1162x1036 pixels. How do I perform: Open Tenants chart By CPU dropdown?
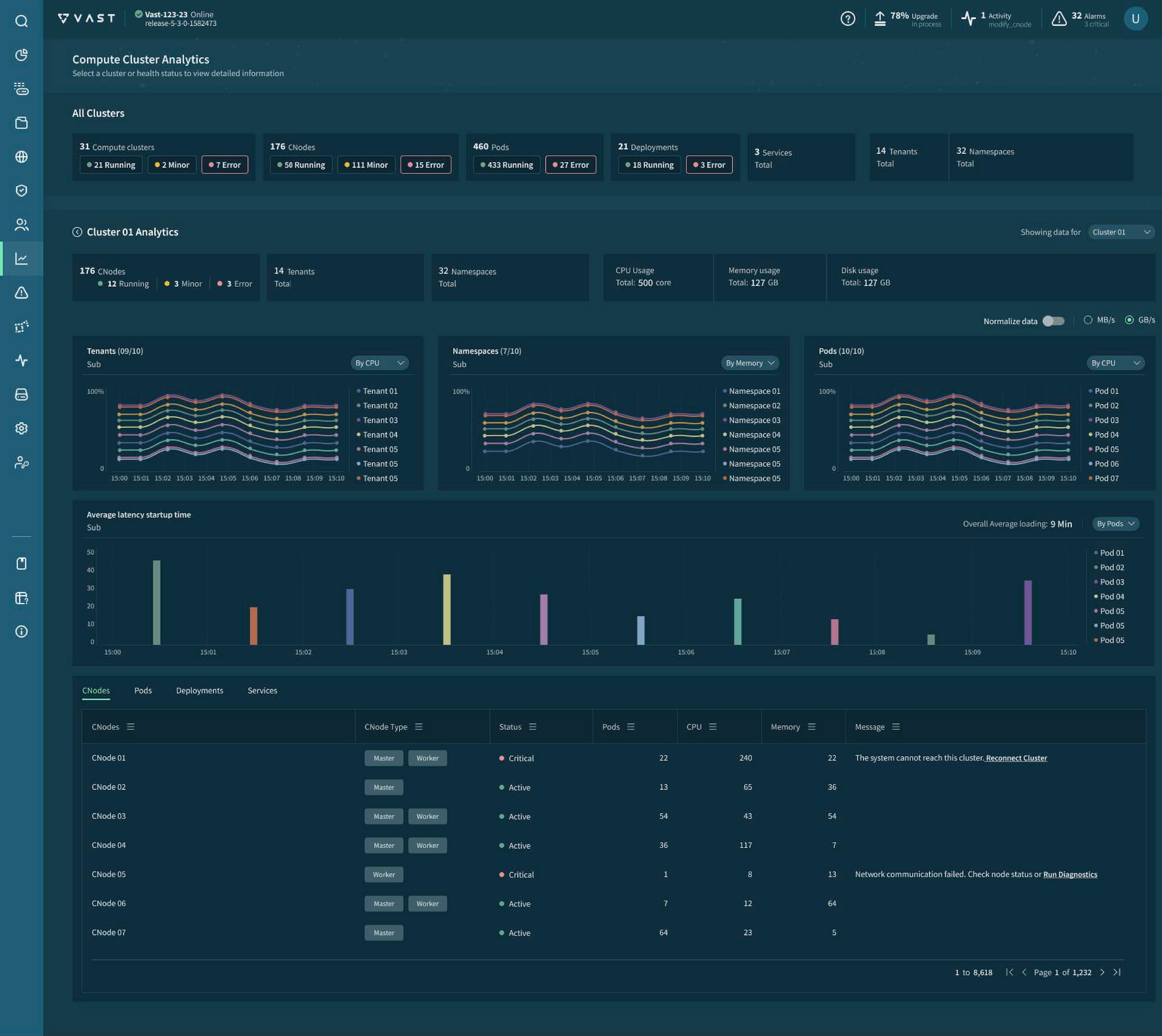(379, 363)
